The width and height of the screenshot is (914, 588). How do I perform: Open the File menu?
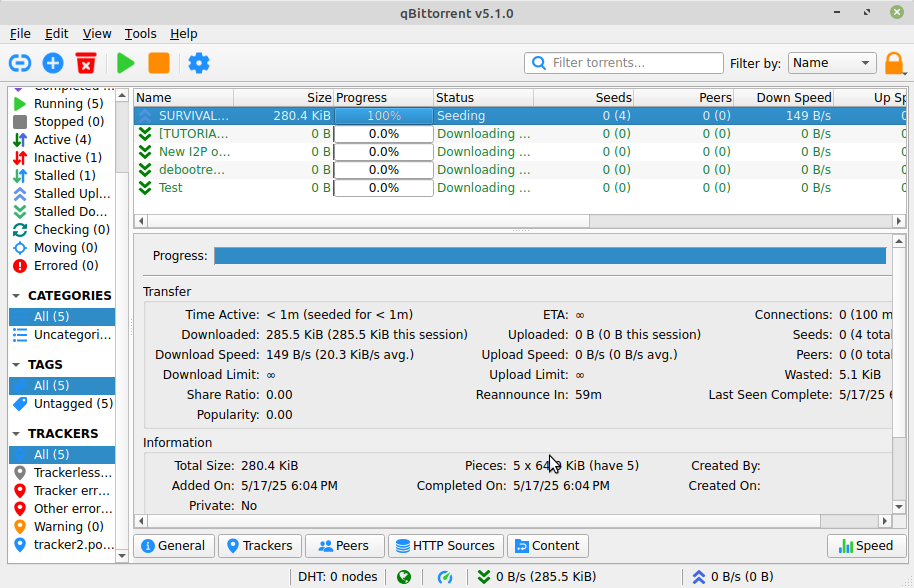pos(20,34)
